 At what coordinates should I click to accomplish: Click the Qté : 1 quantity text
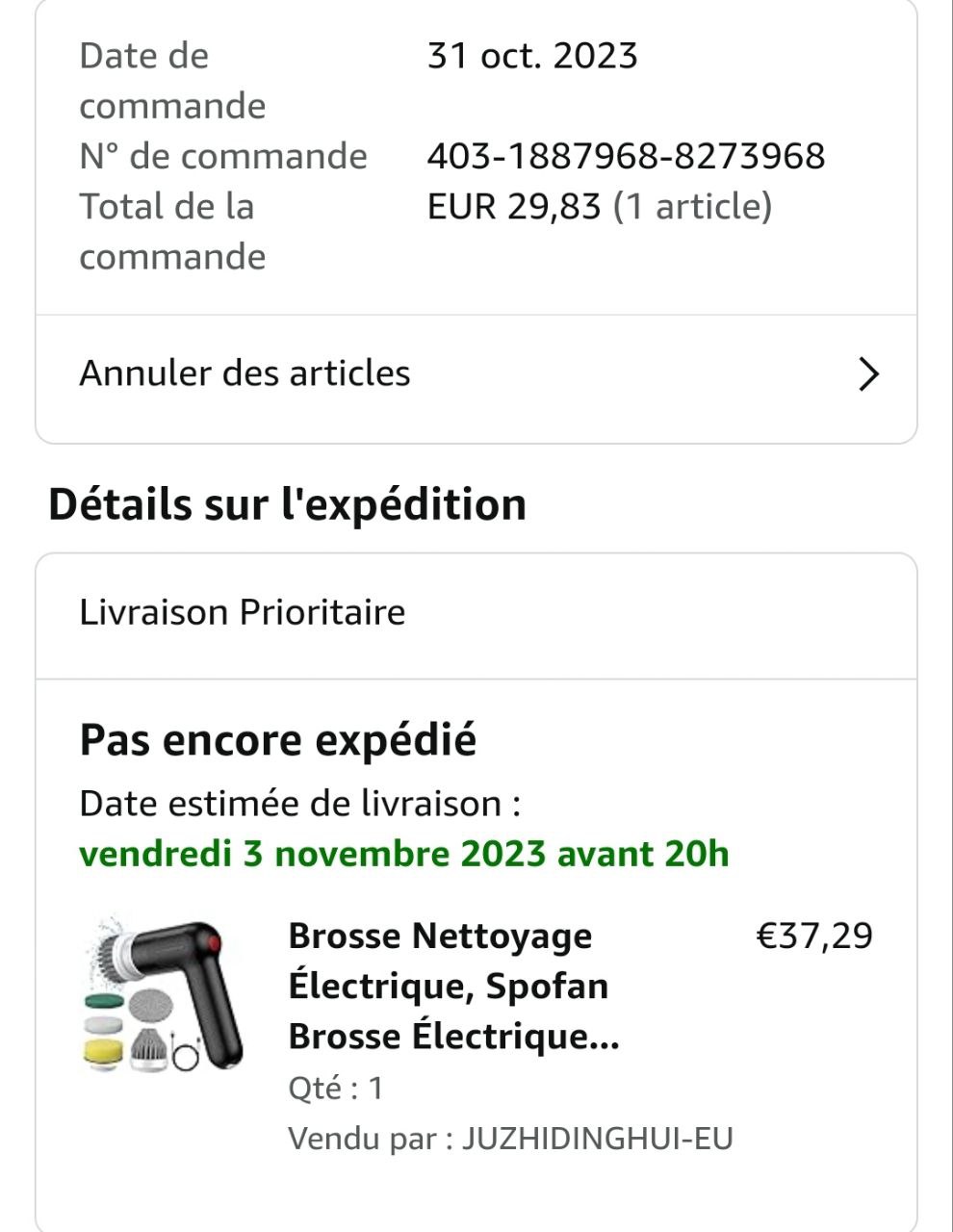[335, 1089]
